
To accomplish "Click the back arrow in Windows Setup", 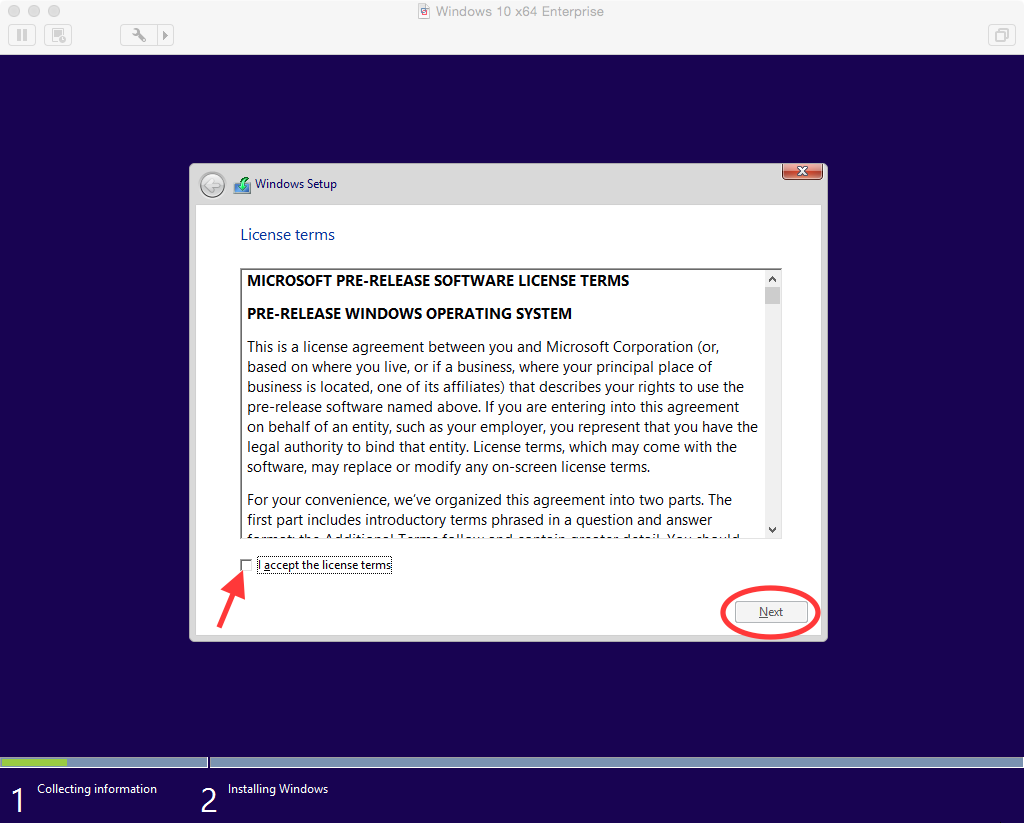I will (212, 185).
